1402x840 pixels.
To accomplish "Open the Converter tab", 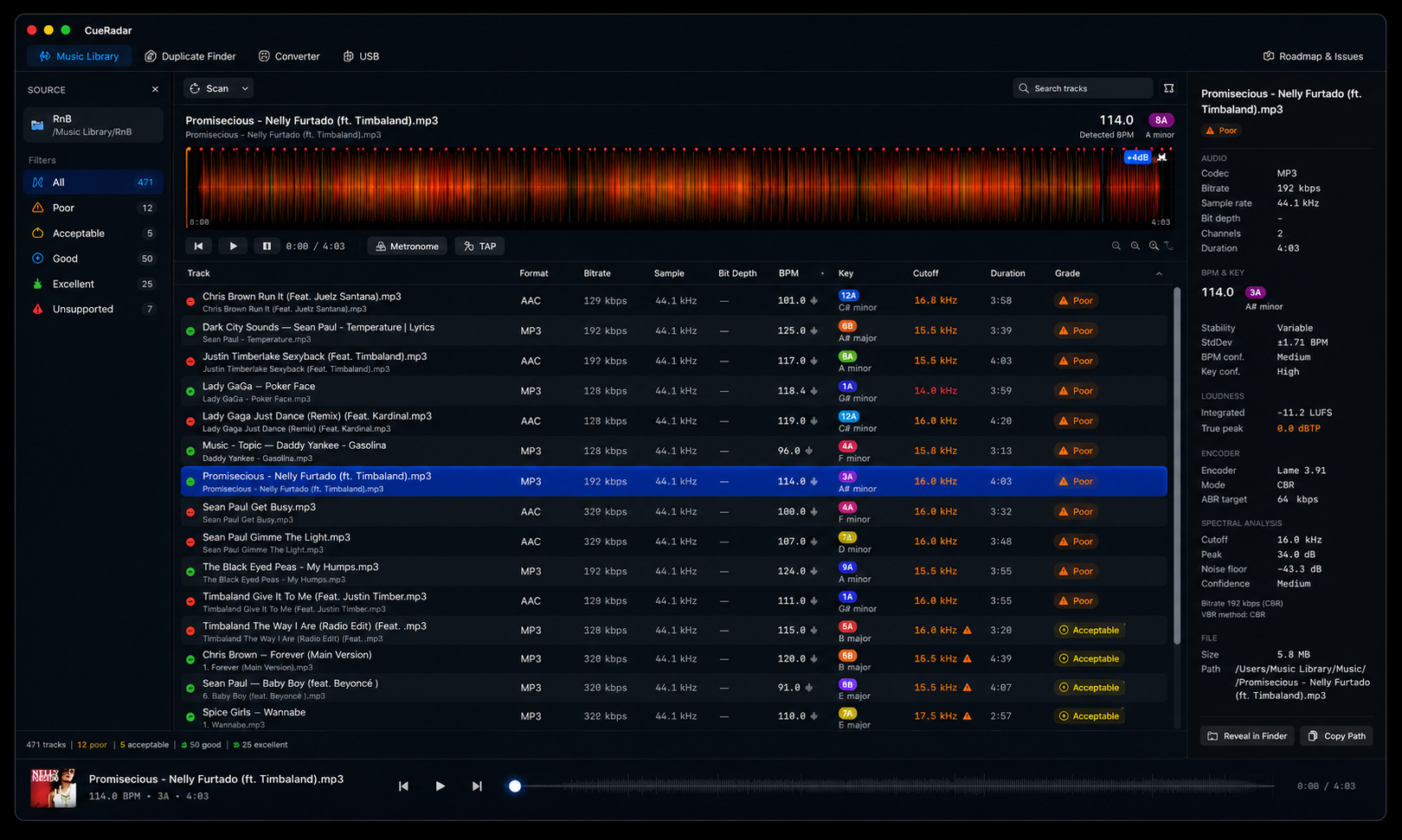I will (289, 56).
